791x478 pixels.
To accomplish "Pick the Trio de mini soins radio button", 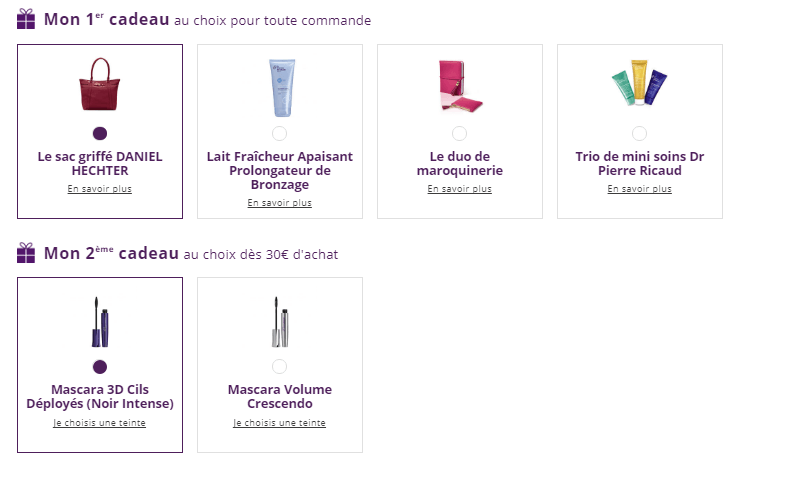I will coord(639,133).
